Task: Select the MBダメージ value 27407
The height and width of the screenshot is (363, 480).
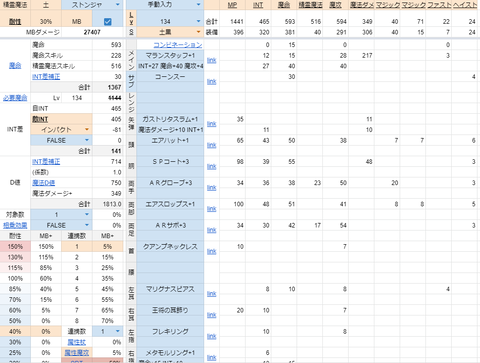Action: point(92,32)
